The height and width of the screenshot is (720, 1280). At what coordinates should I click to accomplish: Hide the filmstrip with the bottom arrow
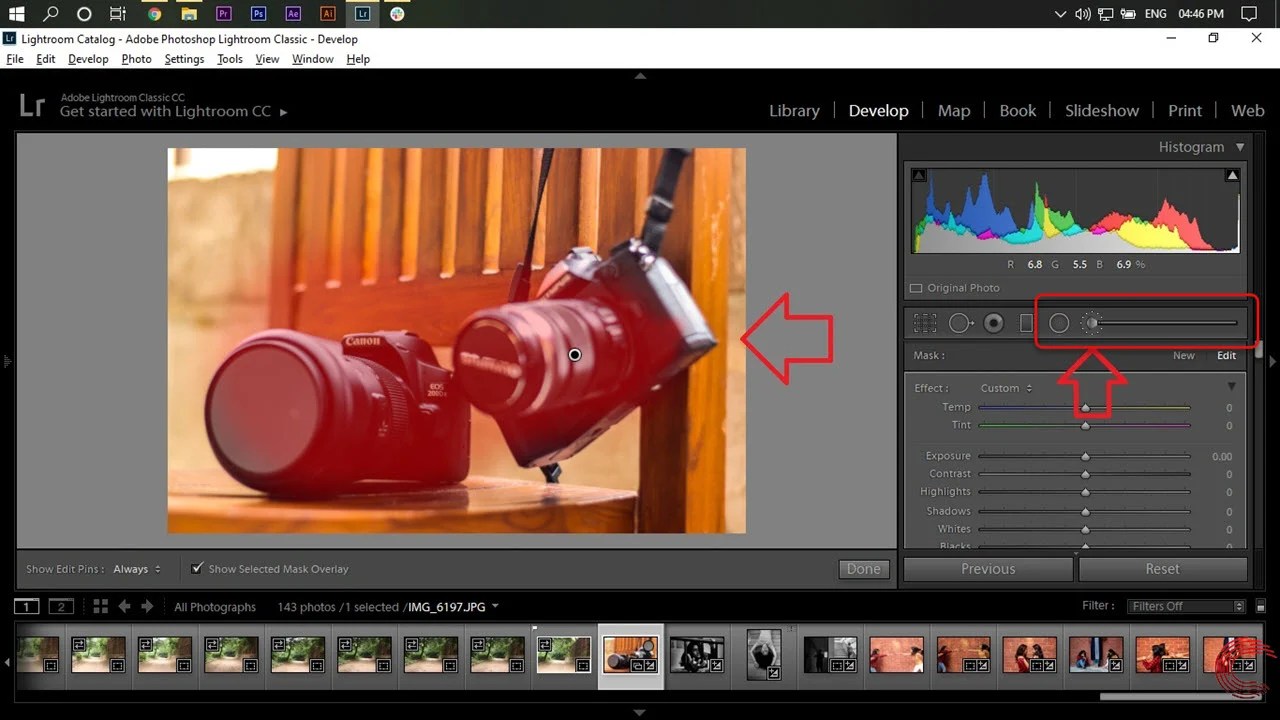pos(640,713)
